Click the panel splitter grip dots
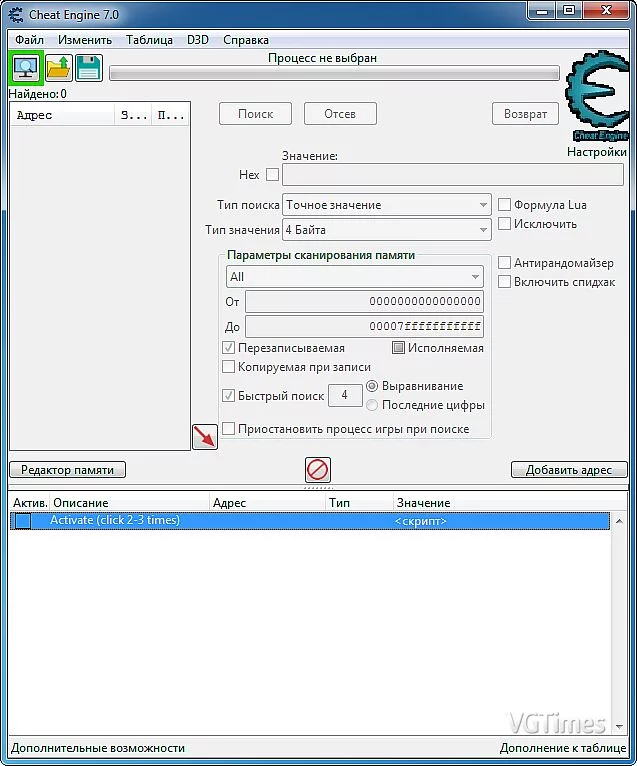637x766 pixels. point(318,488)
